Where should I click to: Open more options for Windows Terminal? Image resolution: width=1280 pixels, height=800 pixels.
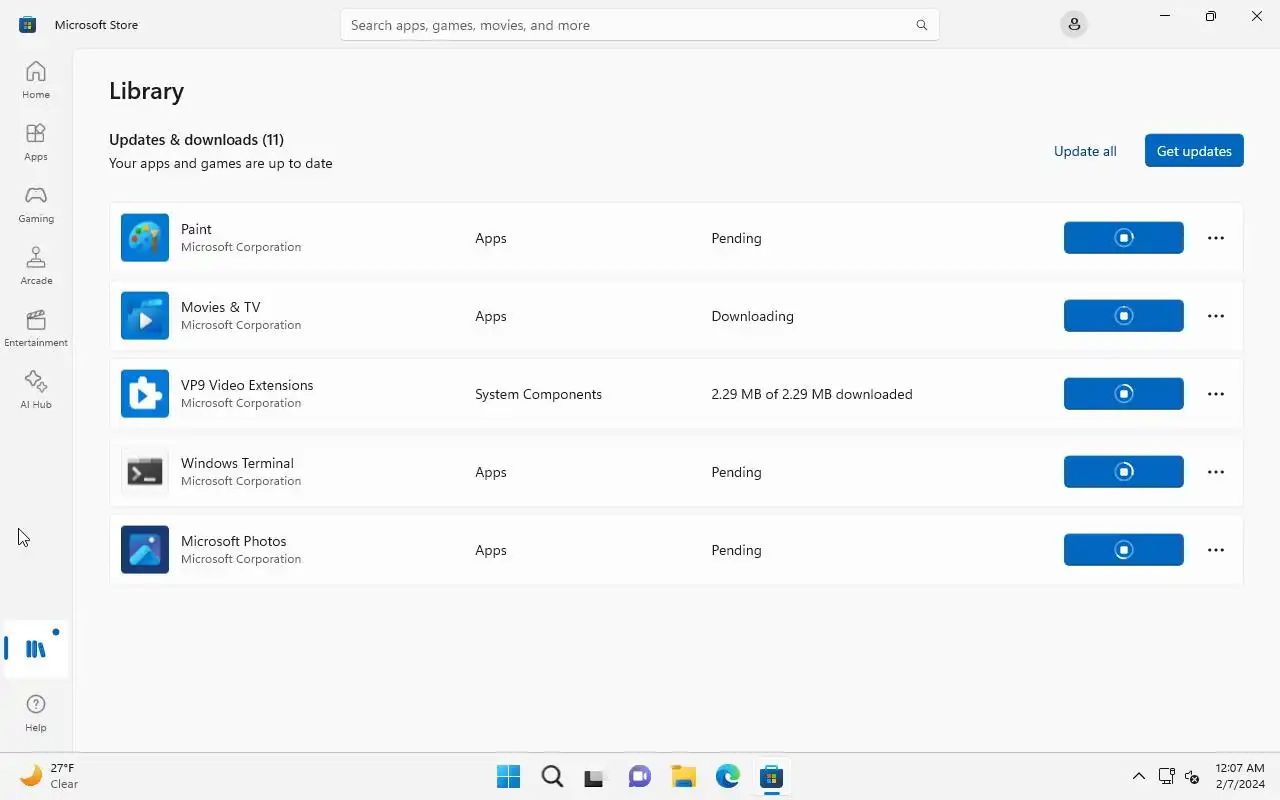[1216, 472]
